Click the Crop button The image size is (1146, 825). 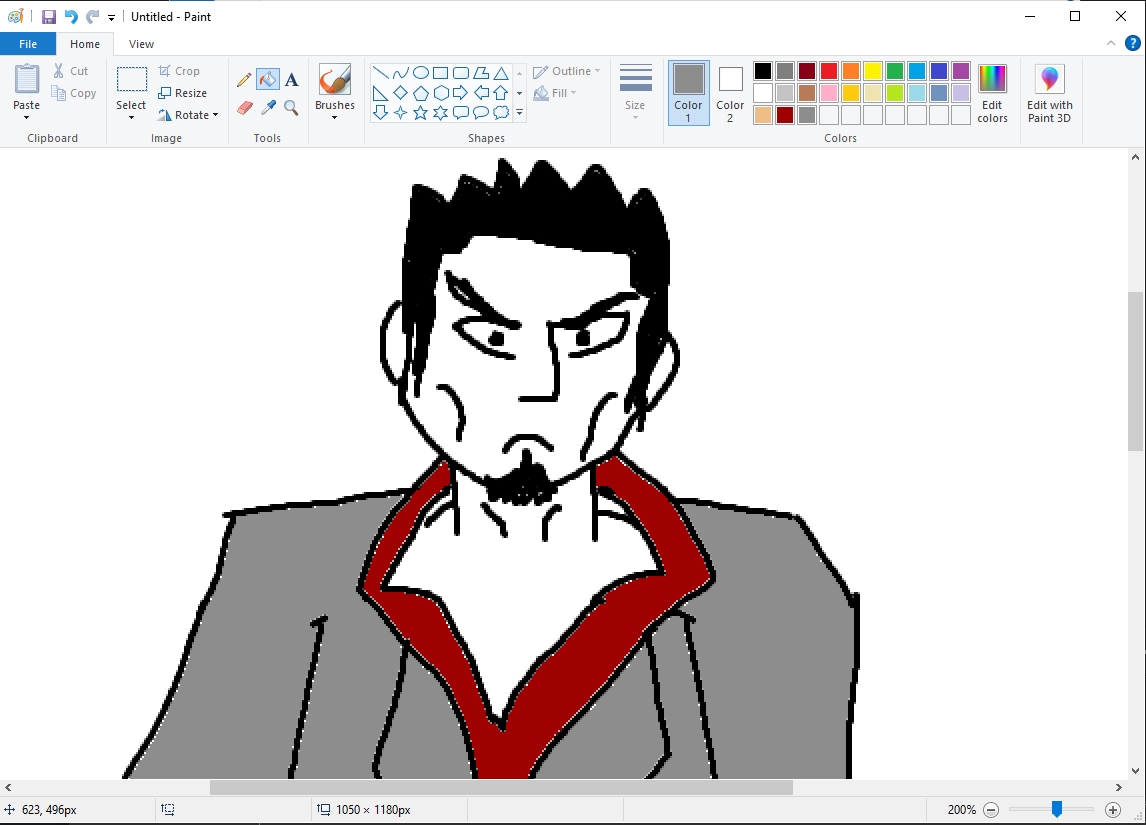point(179,71)
